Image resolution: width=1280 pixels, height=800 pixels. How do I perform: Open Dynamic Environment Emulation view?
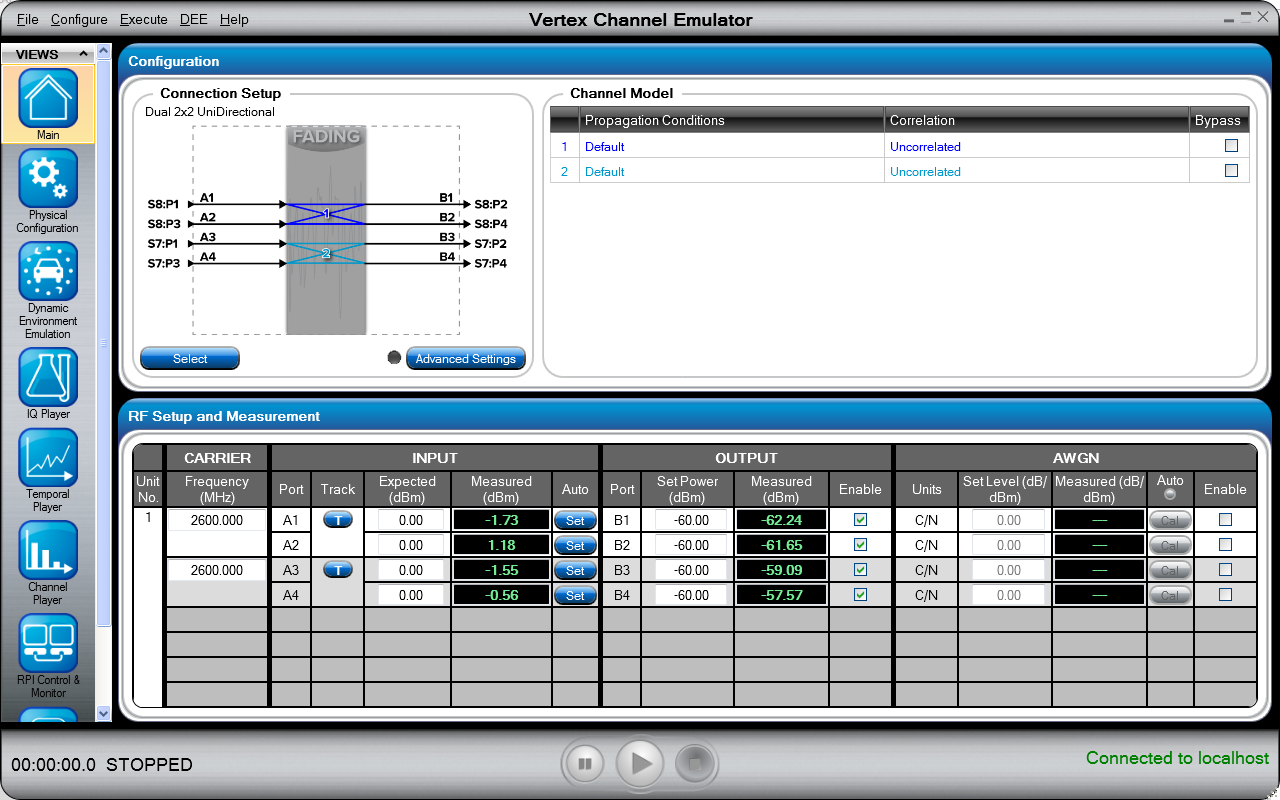coord(48,272)
